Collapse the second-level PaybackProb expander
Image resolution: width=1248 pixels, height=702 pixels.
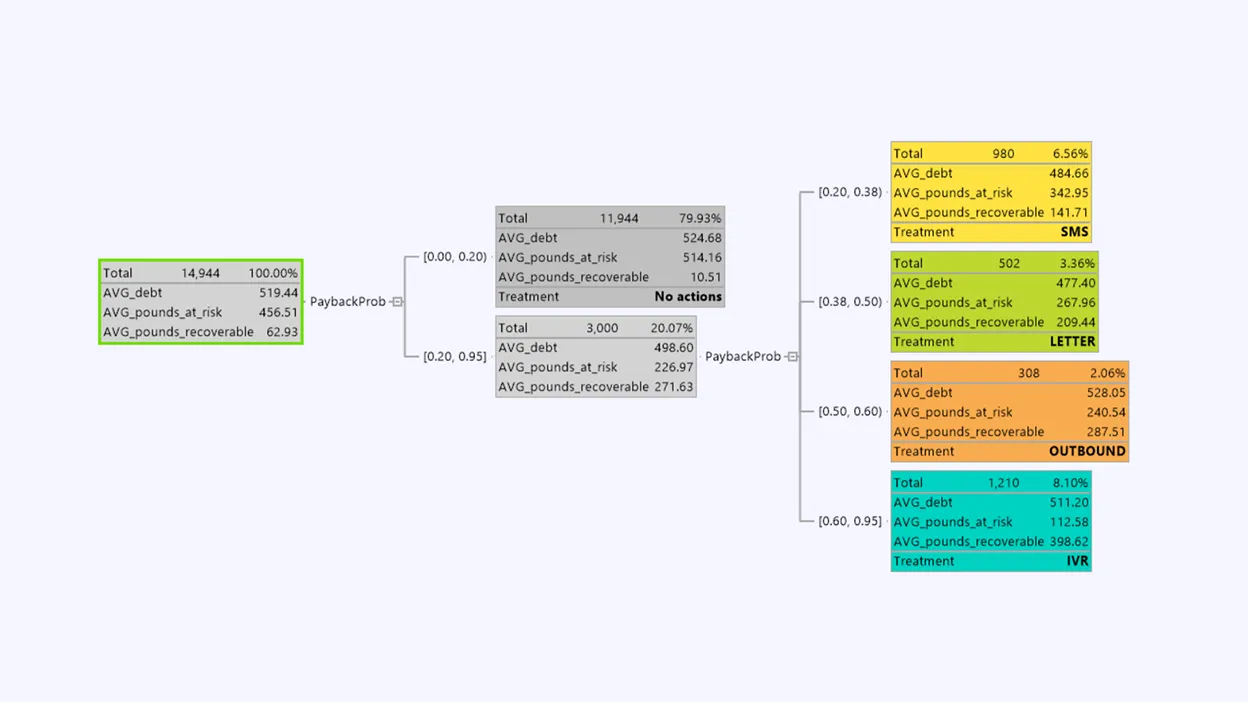click(x=792, y=357)
